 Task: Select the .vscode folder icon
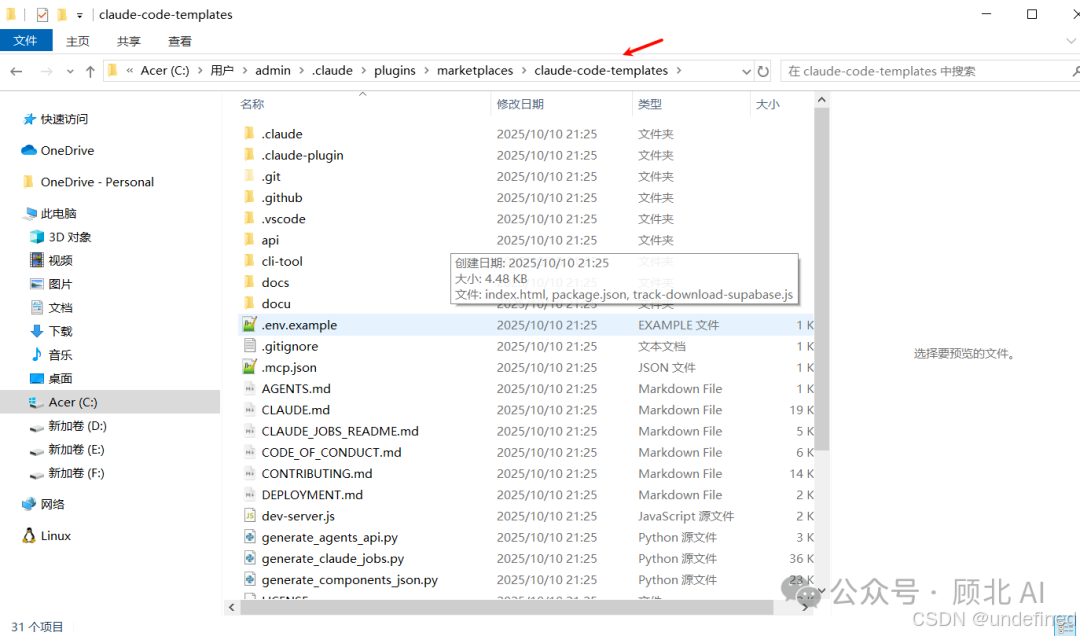pos(249,219)
